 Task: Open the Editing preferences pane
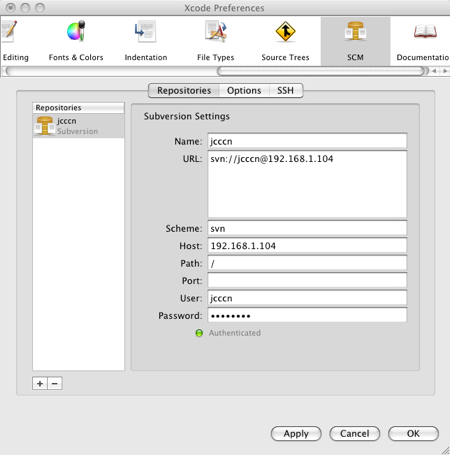pos(15,41)
